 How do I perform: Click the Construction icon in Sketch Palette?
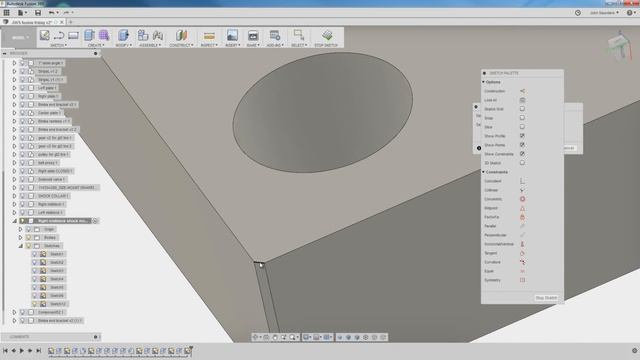[x=522, y=91]
